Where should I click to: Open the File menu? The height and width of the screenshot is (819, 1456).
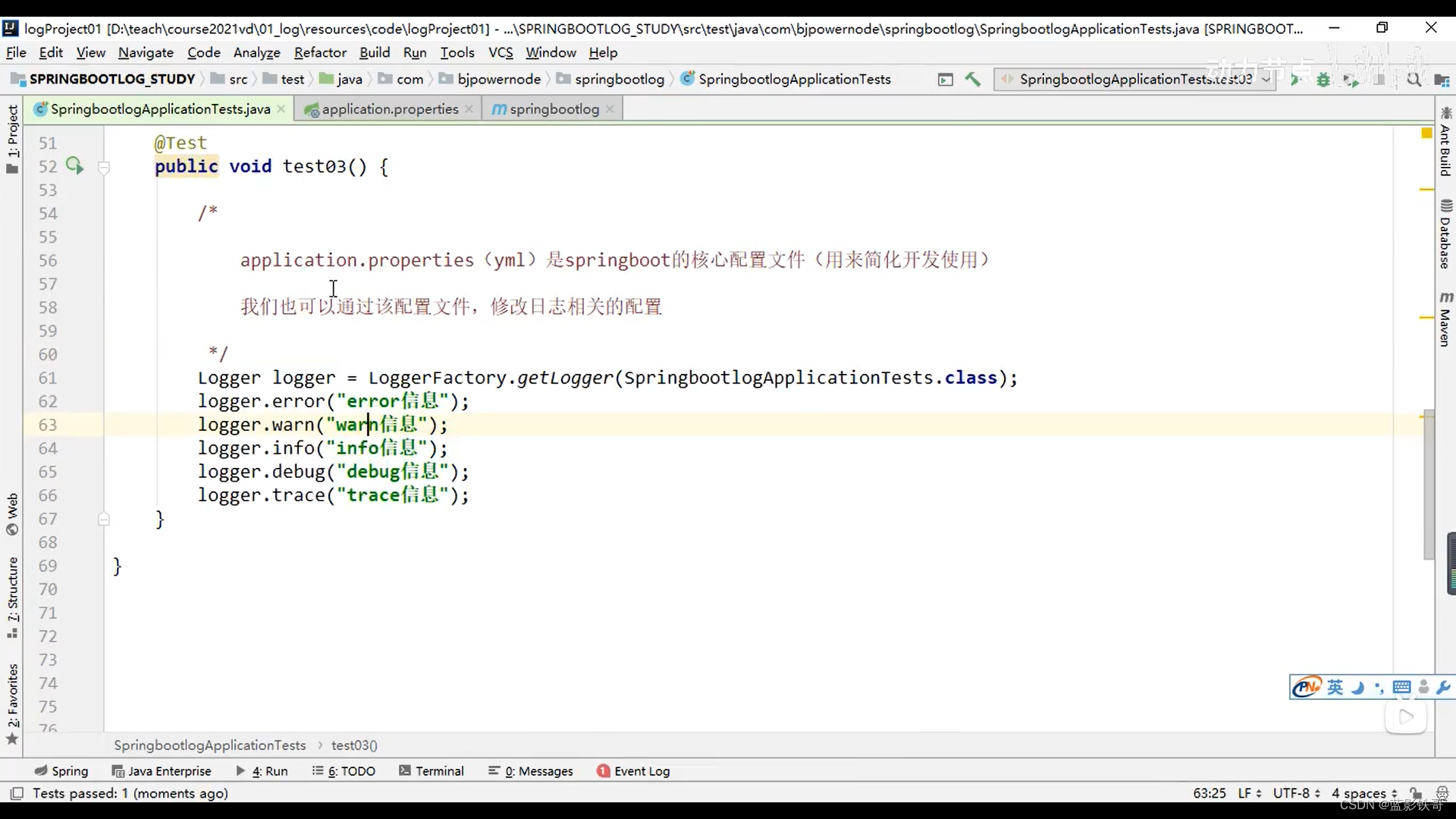(16, 52)
